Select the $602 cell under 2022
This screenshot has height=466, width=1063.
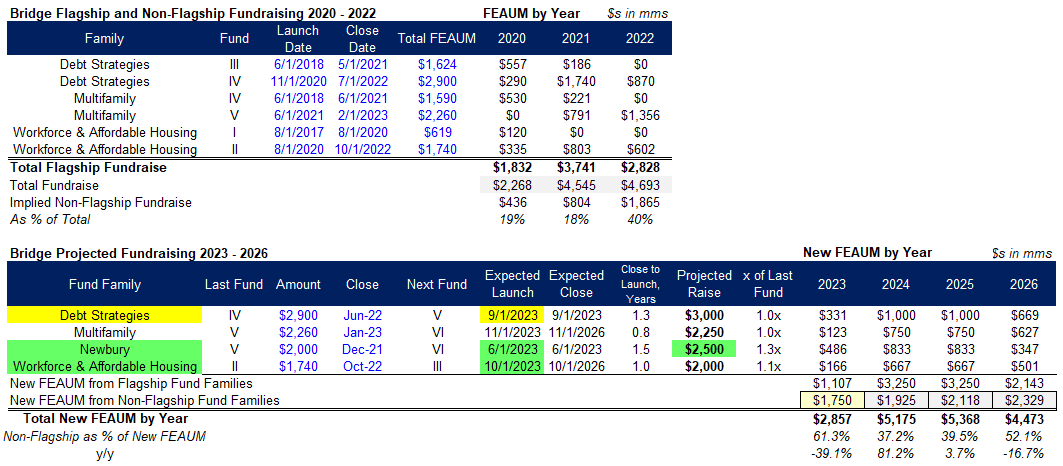tap(640, 149)
